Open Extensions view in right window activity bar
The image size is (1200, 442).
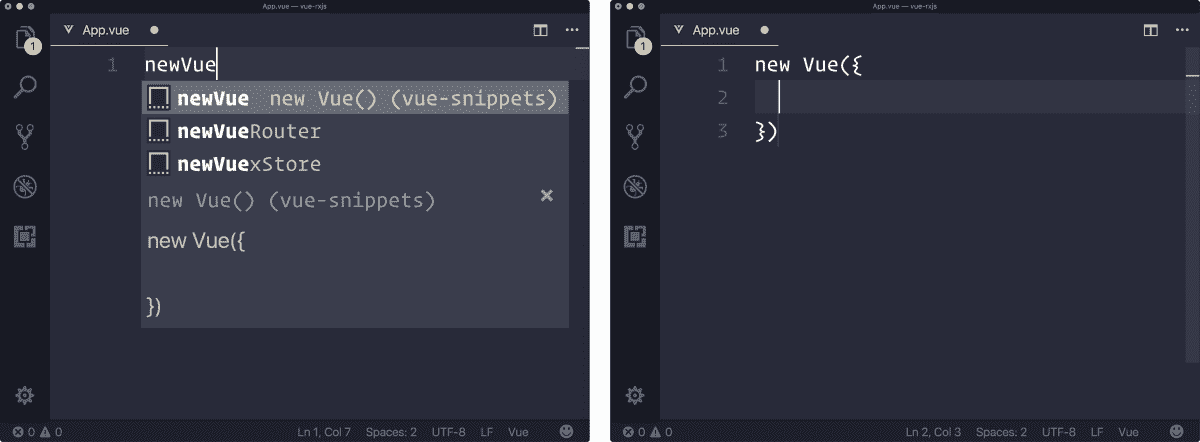634,237
